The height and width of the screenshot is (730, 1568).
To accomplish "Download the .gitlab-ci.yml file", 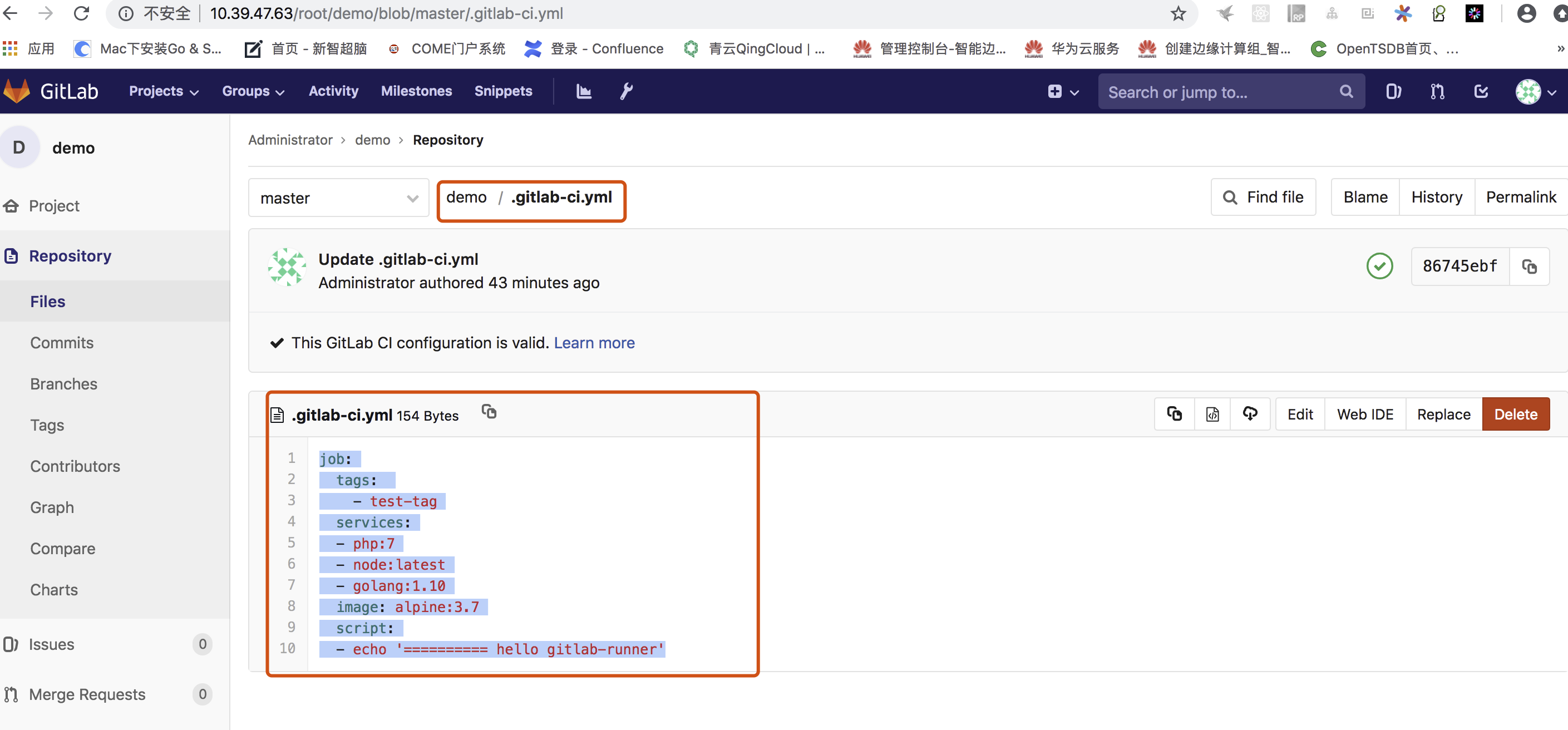I will coord(1250,414).
